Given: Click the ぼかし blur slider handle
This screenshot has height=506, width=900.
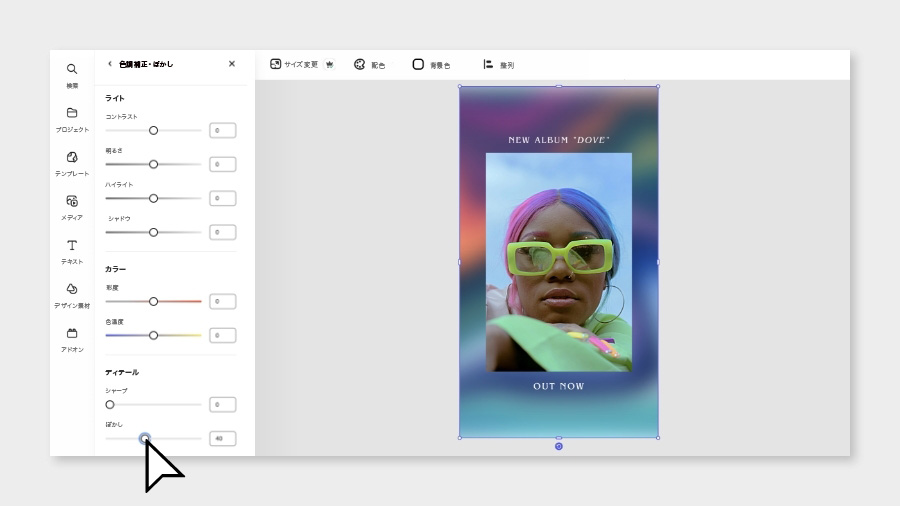Looking at the screenshot, I should [x=145, y=438].
